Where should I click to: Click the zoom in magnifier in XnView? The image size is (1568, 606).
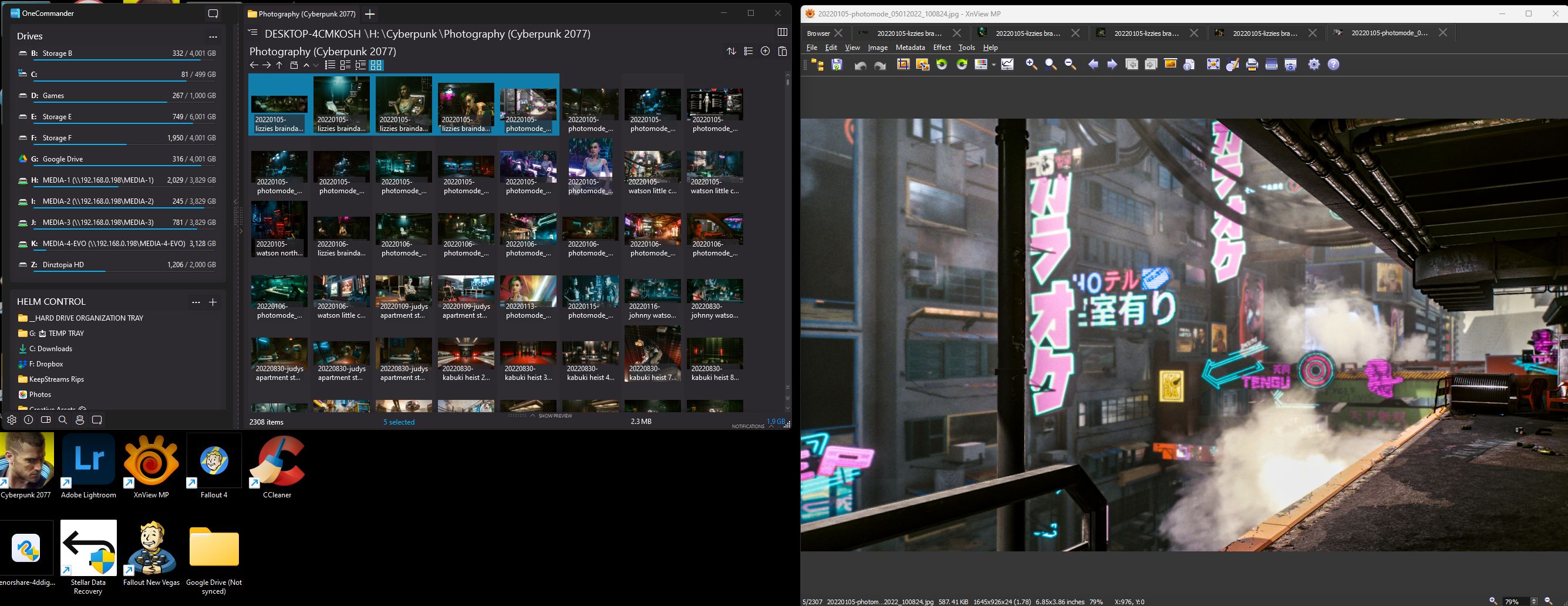[x=1031, y=65]
